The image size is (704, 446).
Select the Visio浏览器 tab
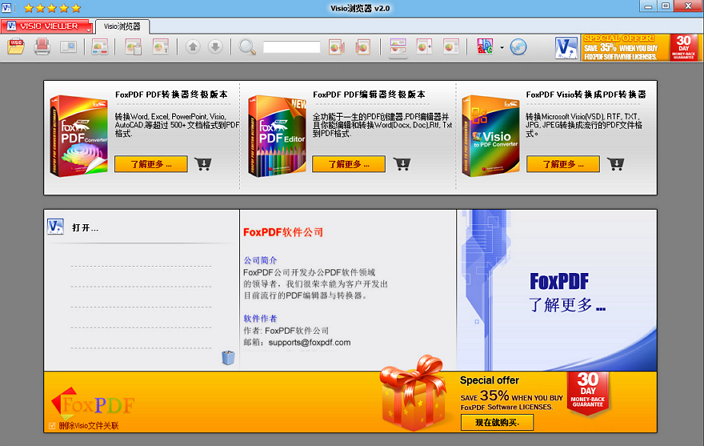click(x=122, y=26)
